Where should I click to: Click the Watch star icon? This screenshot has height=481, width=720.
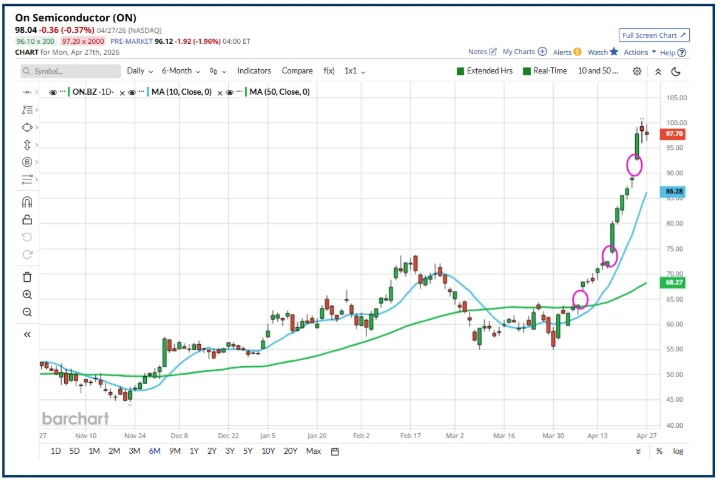(614, 51)
